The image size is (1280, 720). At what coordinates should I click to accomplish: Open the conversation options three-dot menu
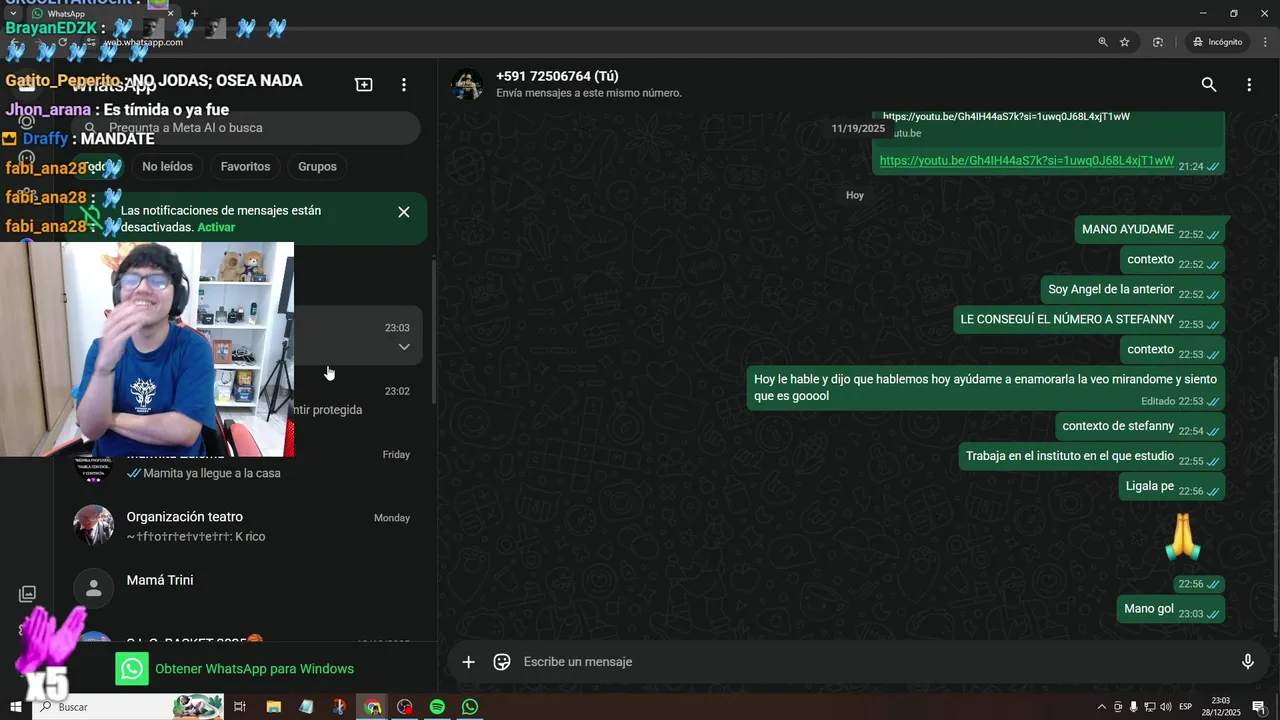tap(1249, 85)
